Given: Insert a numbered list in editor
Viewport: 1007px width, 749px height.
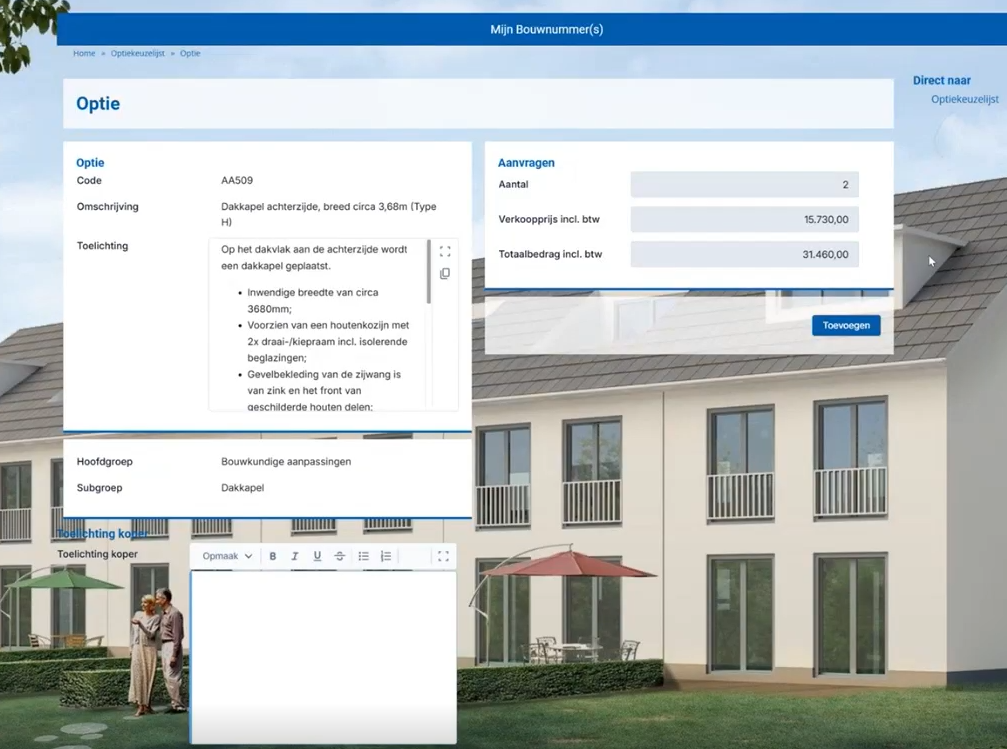Looking at the screenshot, I should pyautogui.click(x=386, y=556).
